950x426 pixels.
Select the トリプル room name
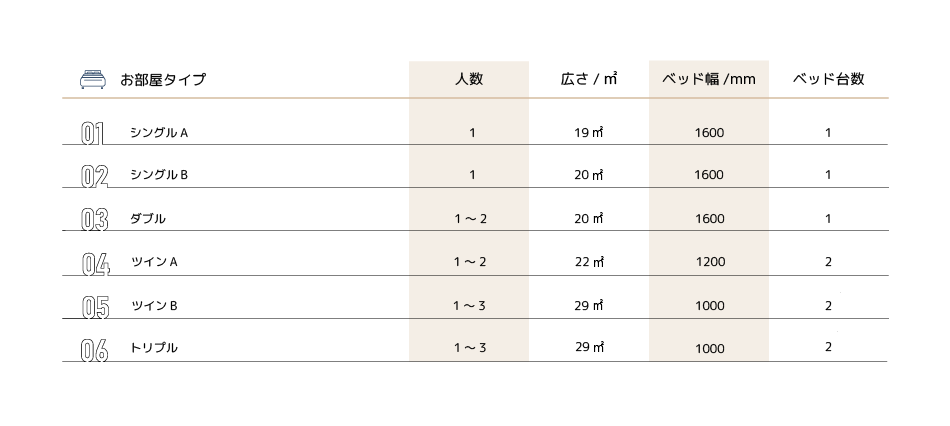pyautogui.click(x=154, y=348)
